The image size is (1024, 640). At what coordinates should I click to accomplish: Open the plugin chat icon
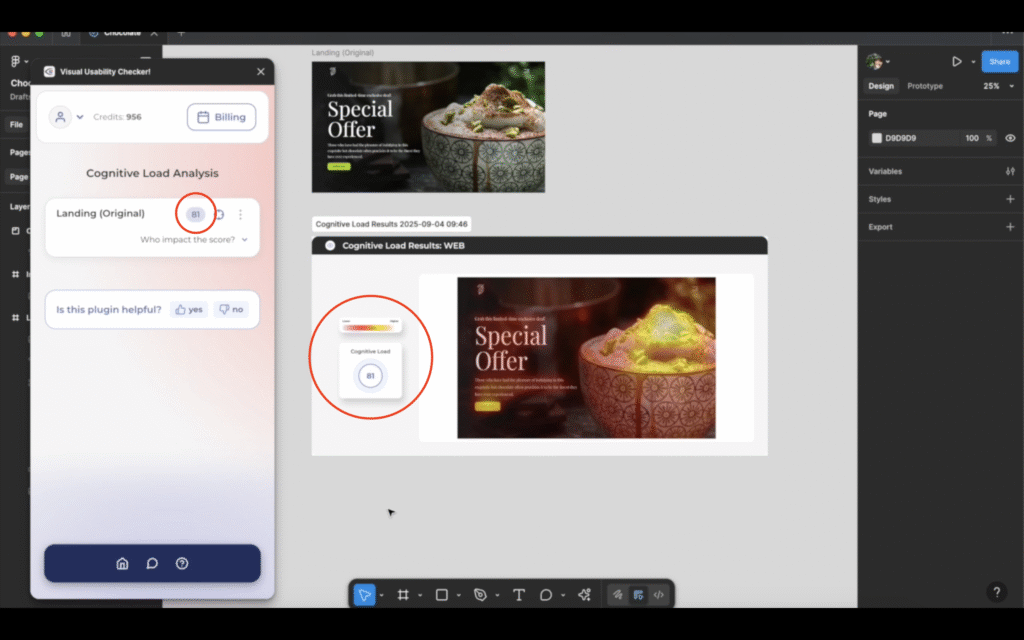(152, 563)
